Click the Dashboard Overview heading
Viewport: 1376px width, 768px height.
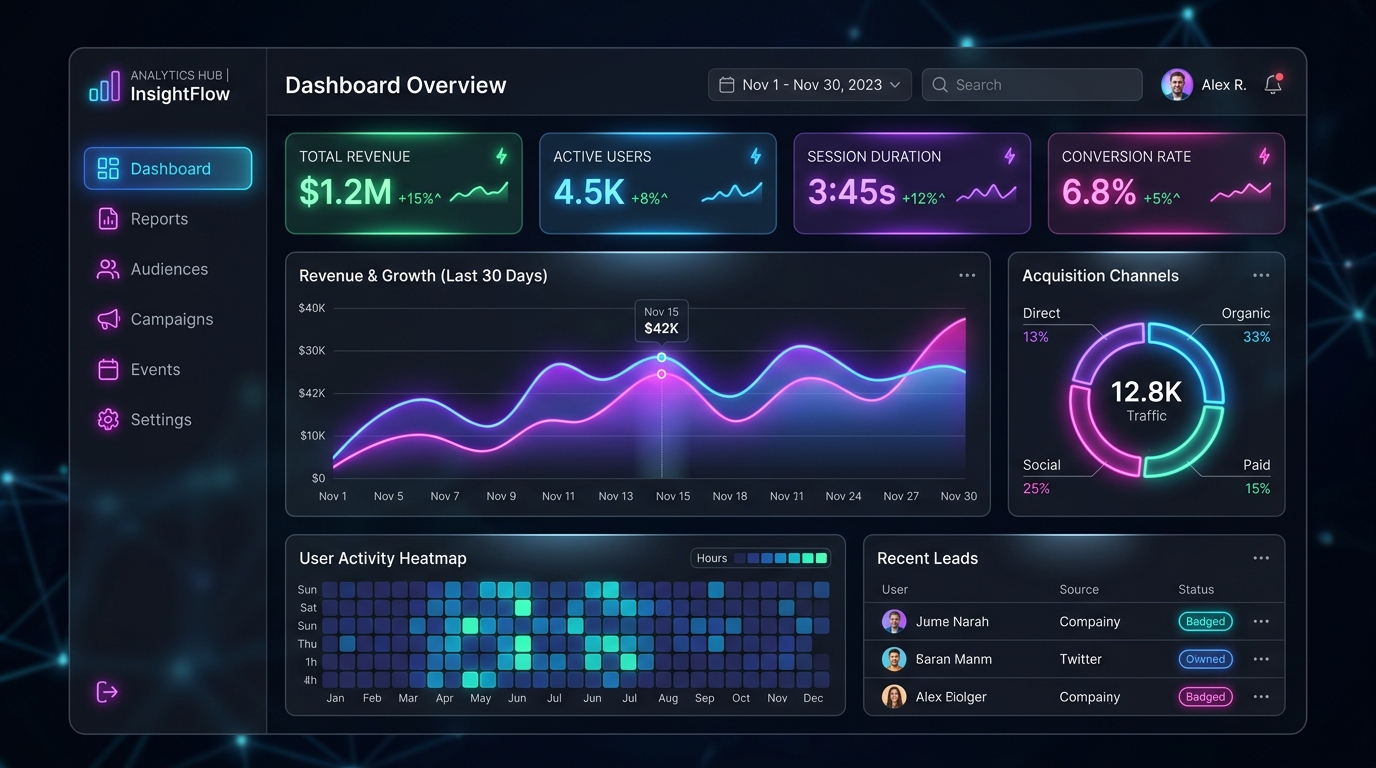point(396,85)
